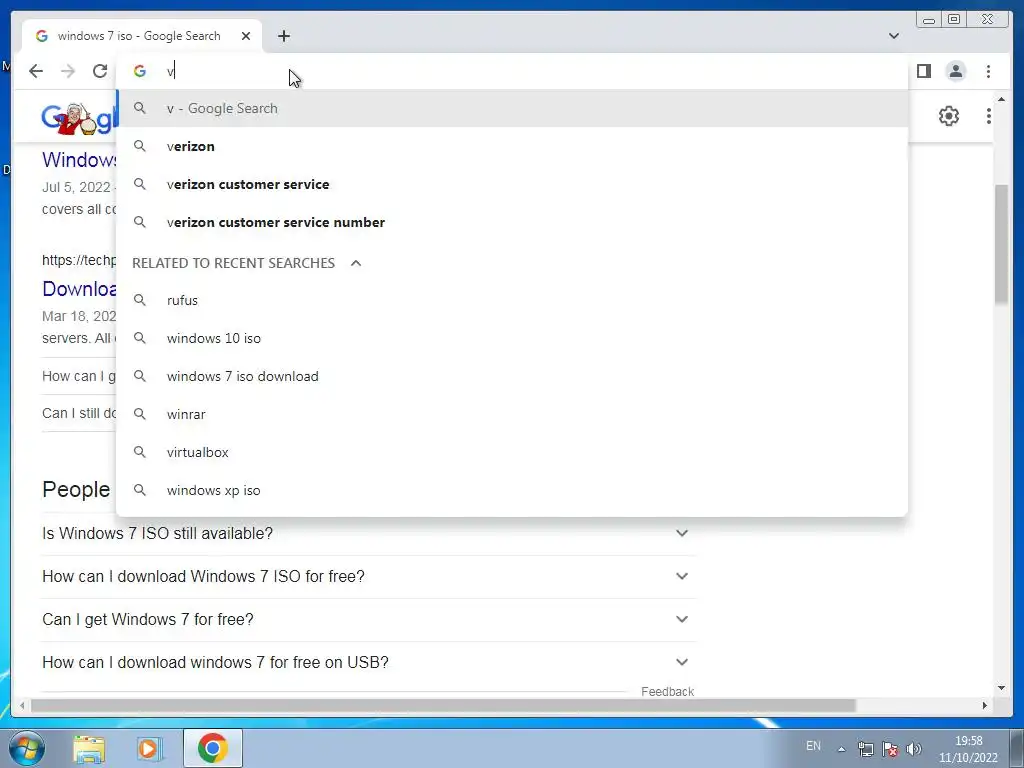Close the 'windows 7 iso' tab
The image size is (1024, 768).
246,36
